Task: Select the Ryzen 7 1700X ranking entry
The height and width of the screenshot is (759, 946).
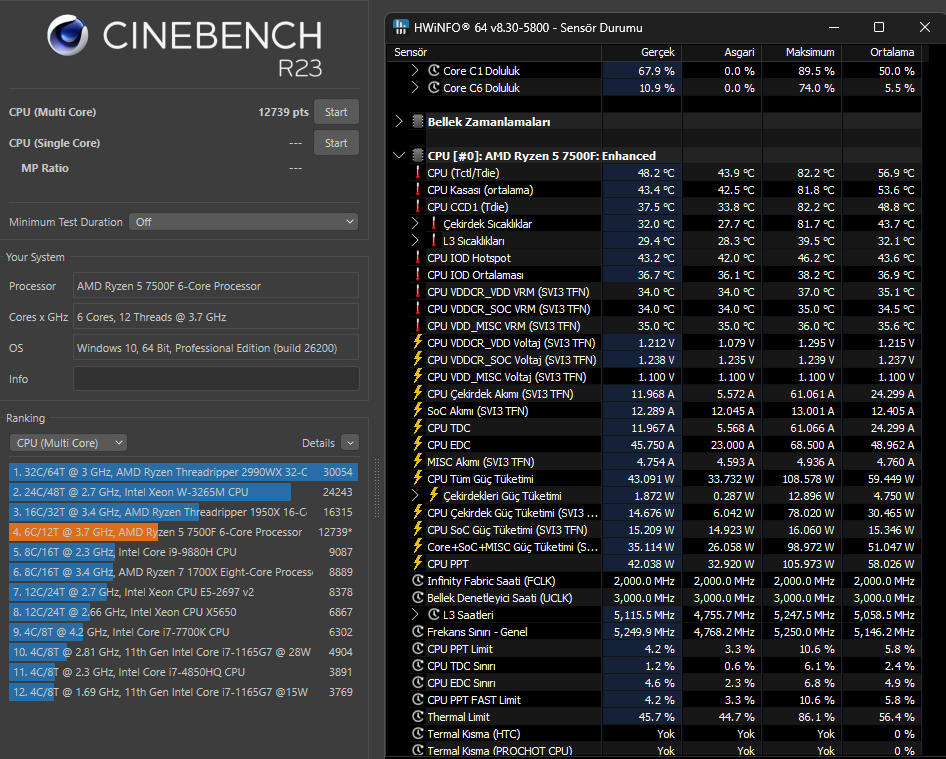Action: (183, 571)
